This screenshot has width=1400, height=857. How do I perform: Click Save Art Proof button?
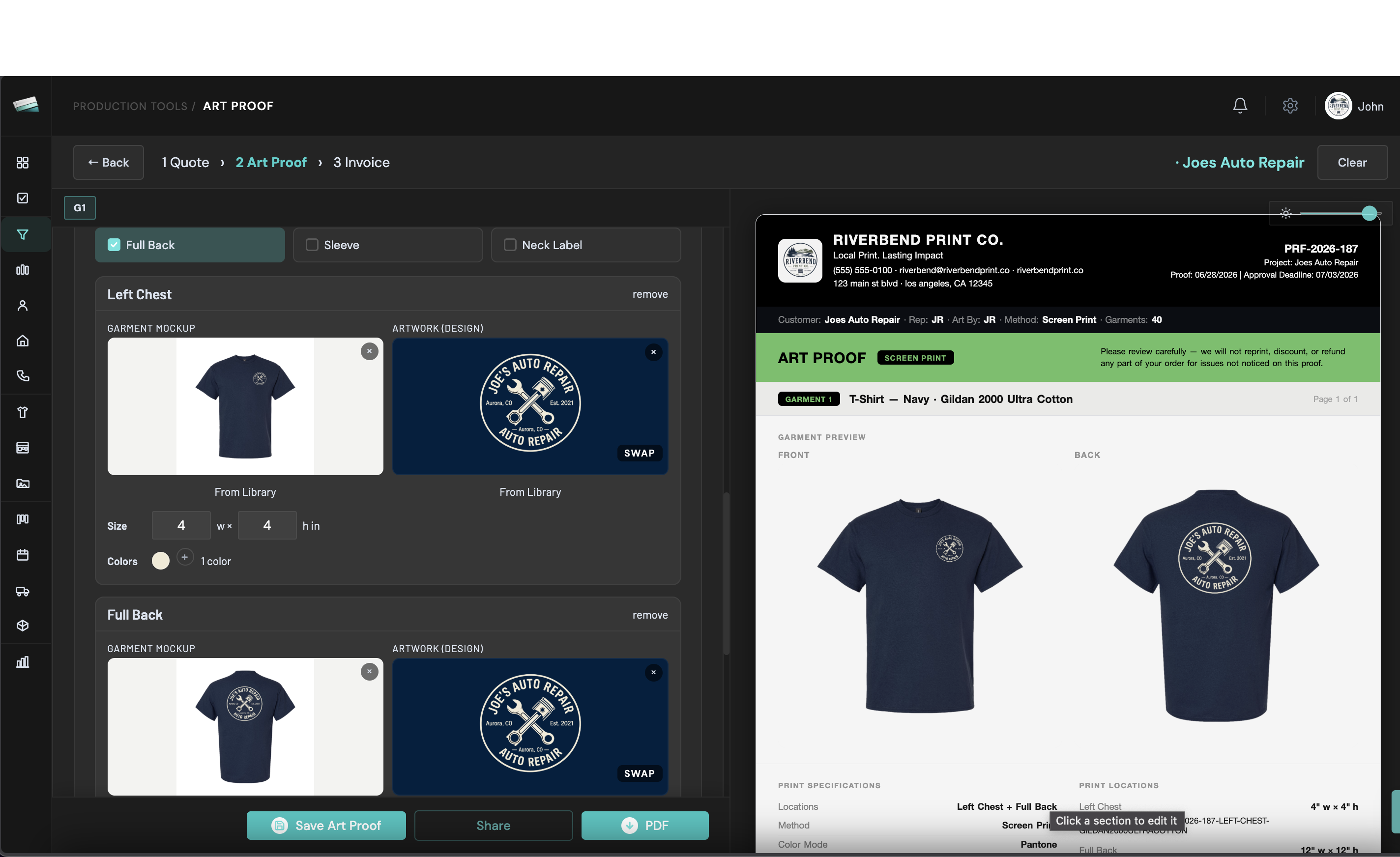326,825
